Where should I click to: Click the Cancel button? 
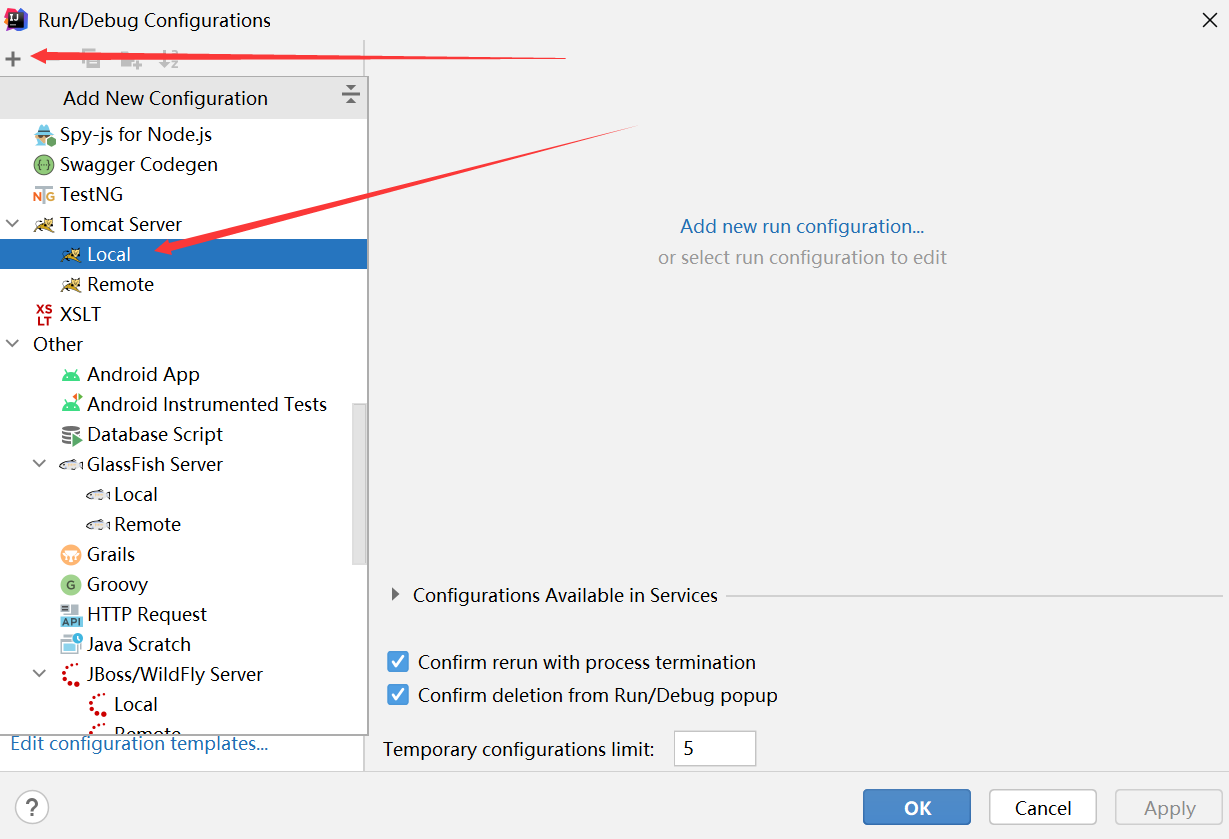(1043, 807)
